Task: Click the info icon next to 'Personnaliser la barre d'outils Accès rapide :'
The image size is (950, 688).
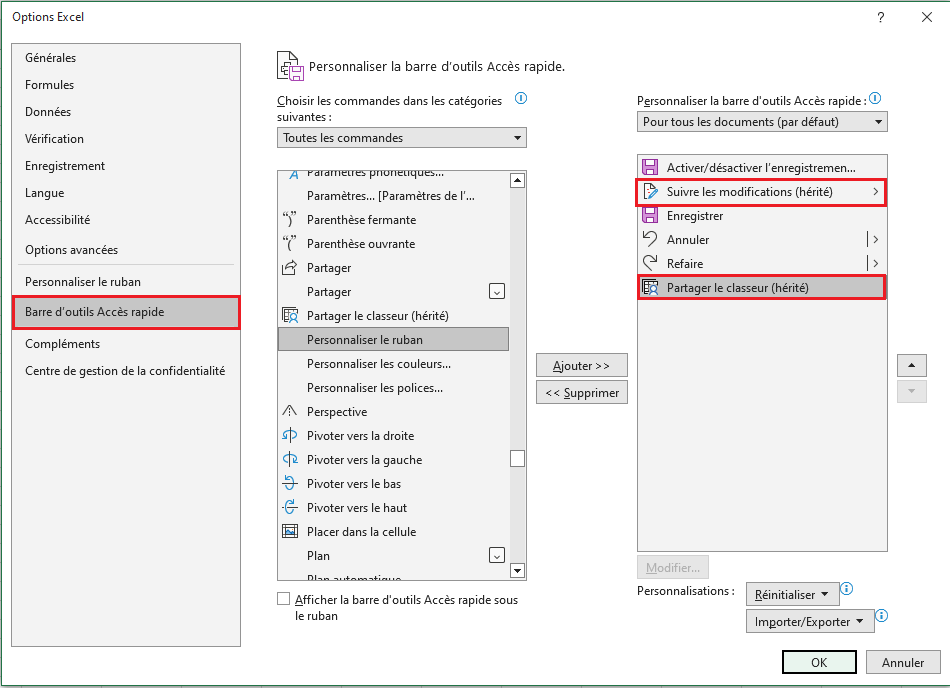Action: coord(875,98)
